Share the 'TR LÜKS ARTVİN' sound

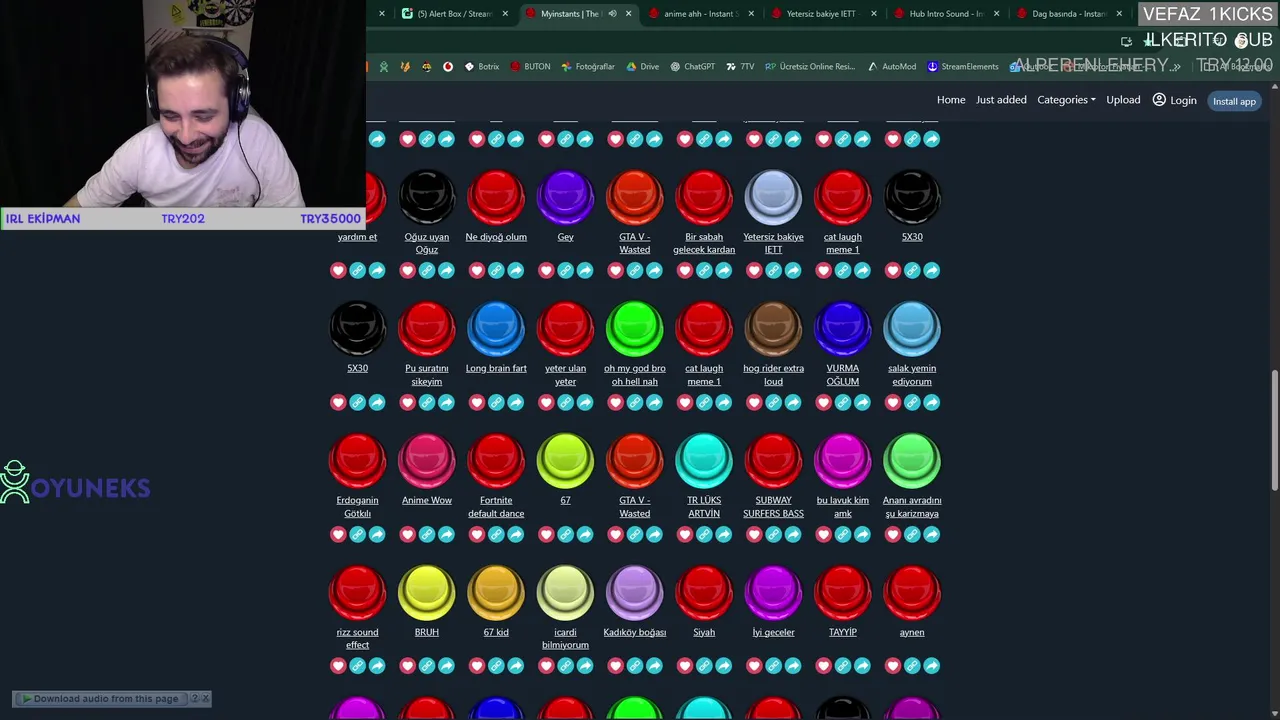point(724,534)
